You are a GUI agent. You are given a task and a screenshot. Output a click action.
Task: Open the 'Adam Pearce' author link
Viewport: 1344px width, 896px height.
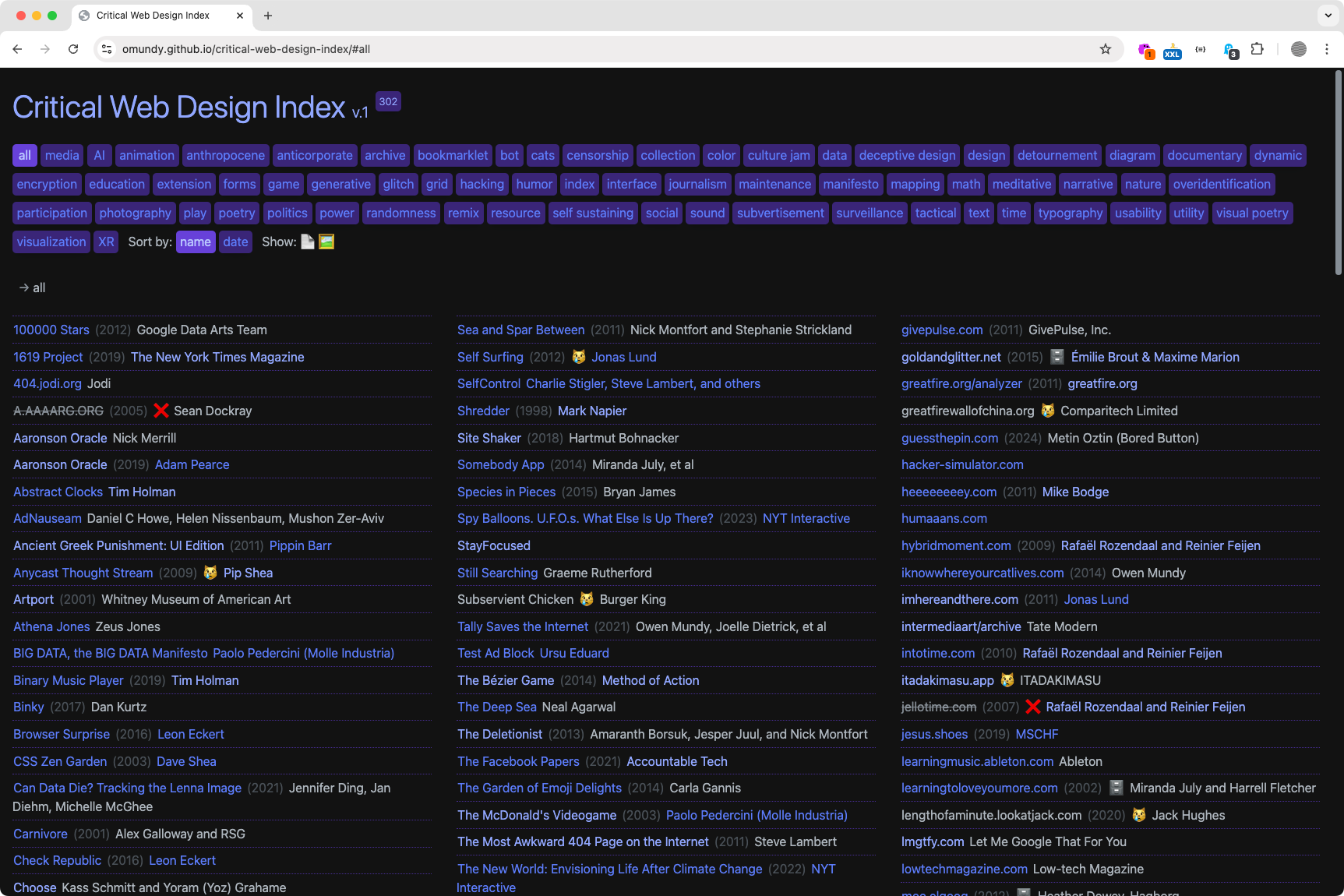click(x=192, y=464)
